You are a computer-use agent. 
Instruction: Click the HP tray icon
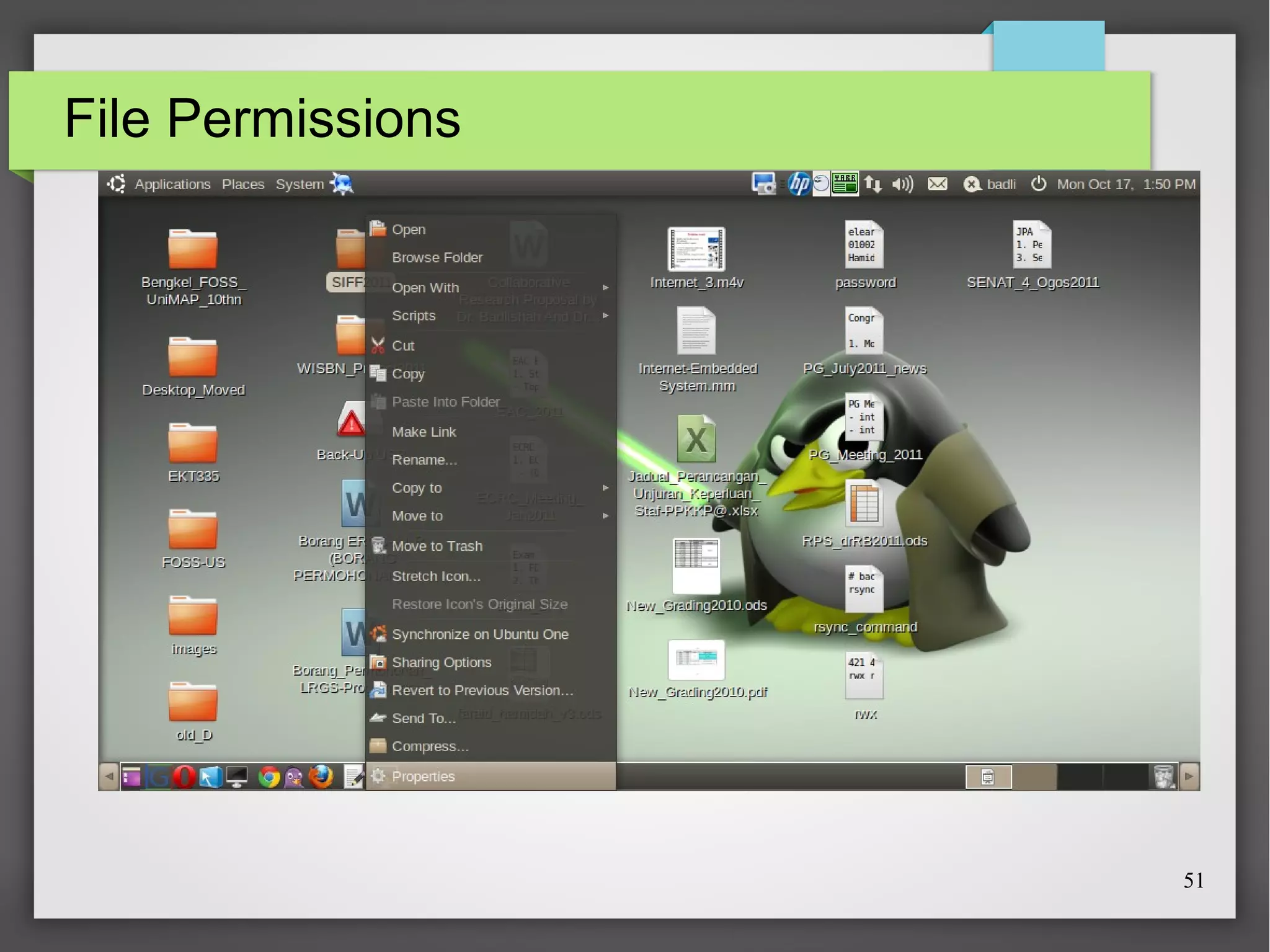click(799, 184)
